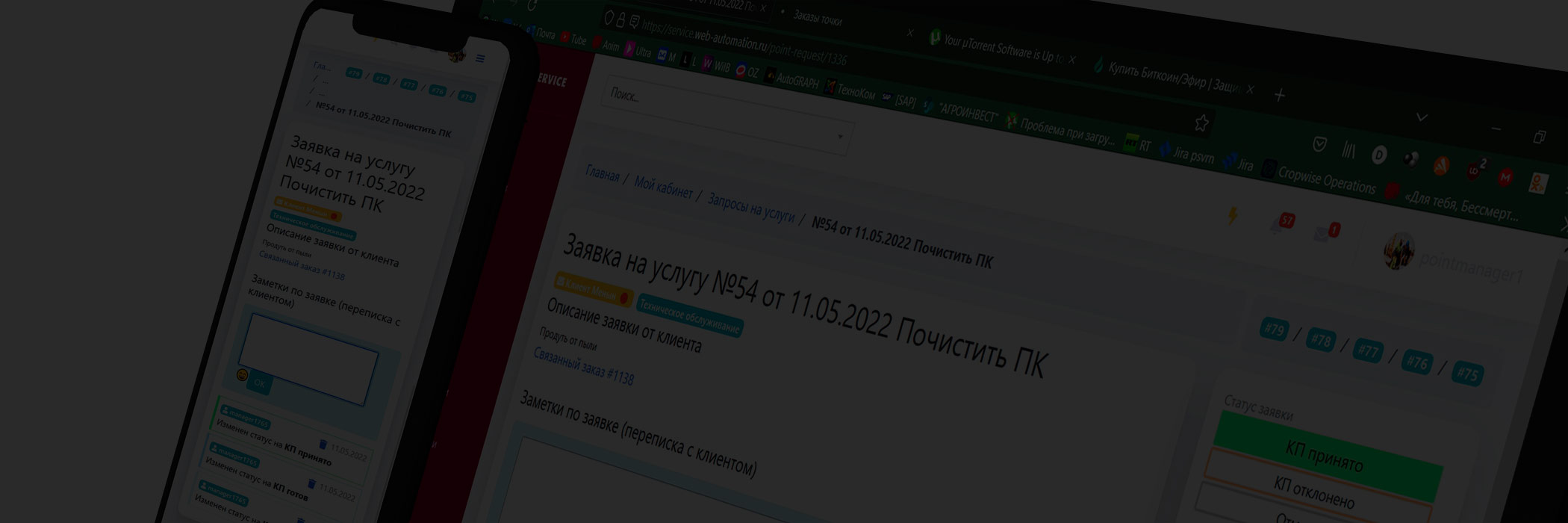The image size is (1568, 523).
Task: Select the green 'КП принято' status
Action: coord(1323,456)
